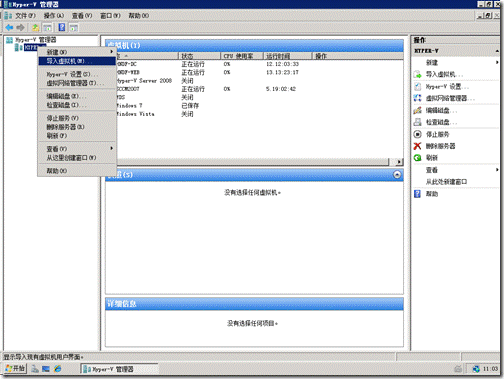504x379 pixels.
Task: Expand 新建 submenu arrow in actions pane
Action: (497, 62)
